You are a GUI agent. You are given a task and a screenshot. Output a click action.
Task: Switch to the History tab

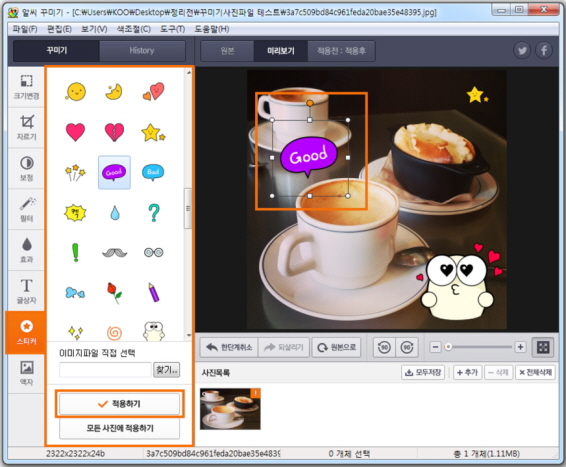pyautogui.click(x=142, y=51)
